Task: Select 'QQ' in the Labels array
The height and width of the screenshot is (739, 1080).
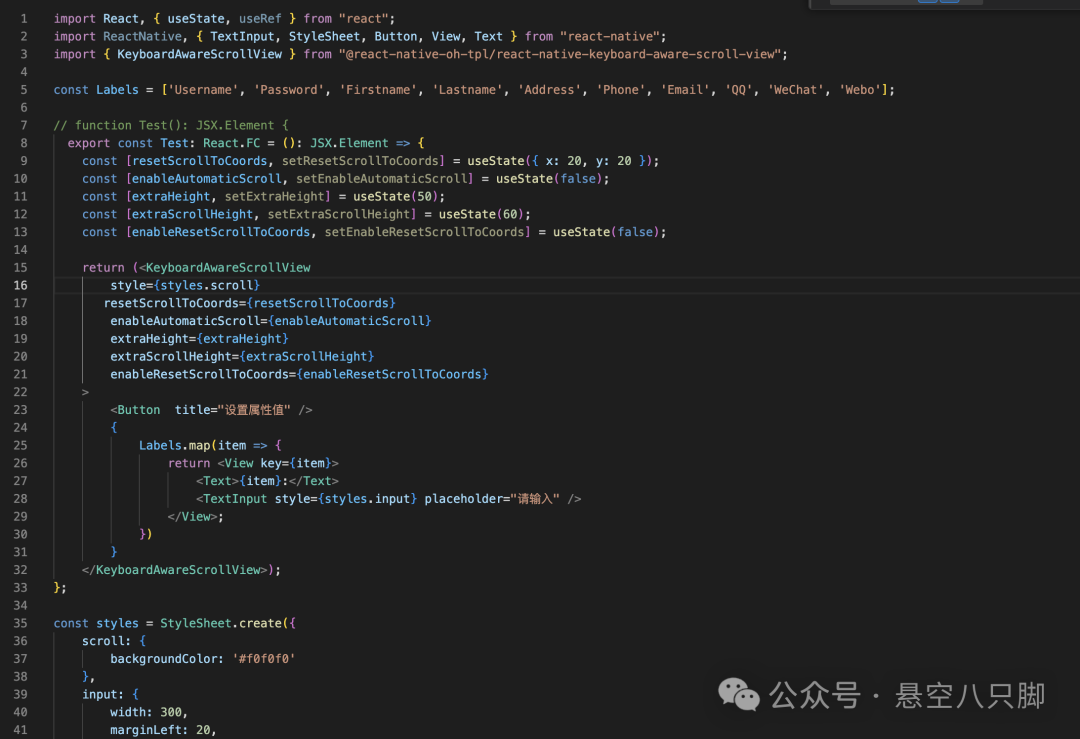Action: pos(739,90)
